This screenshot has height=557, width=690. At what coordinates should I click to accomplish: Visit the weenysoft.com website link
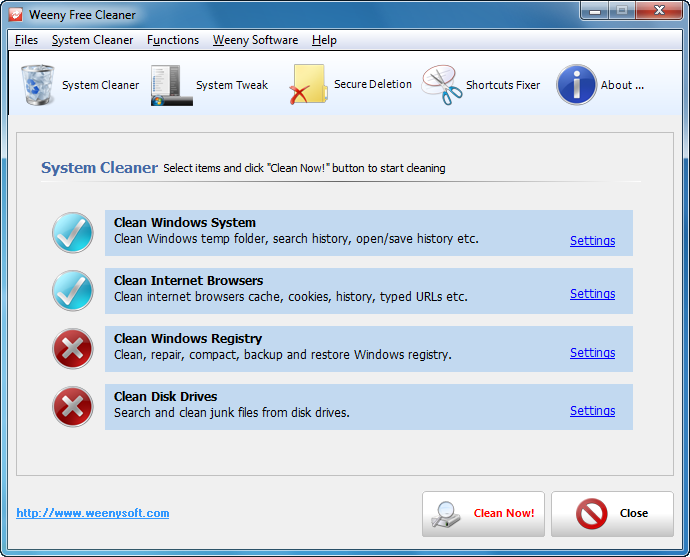tap(93, 513)
